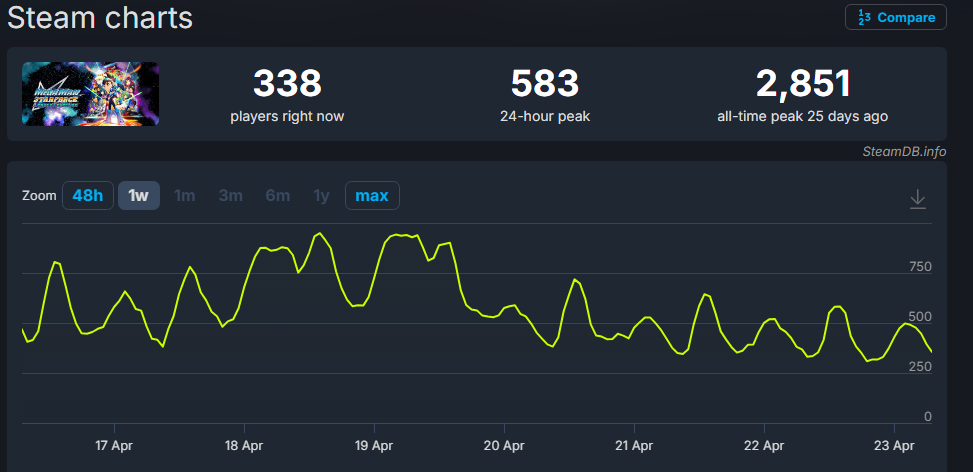The image size is (973, 472).
Task: Select the max zoom range
Action: pos(372,196)
